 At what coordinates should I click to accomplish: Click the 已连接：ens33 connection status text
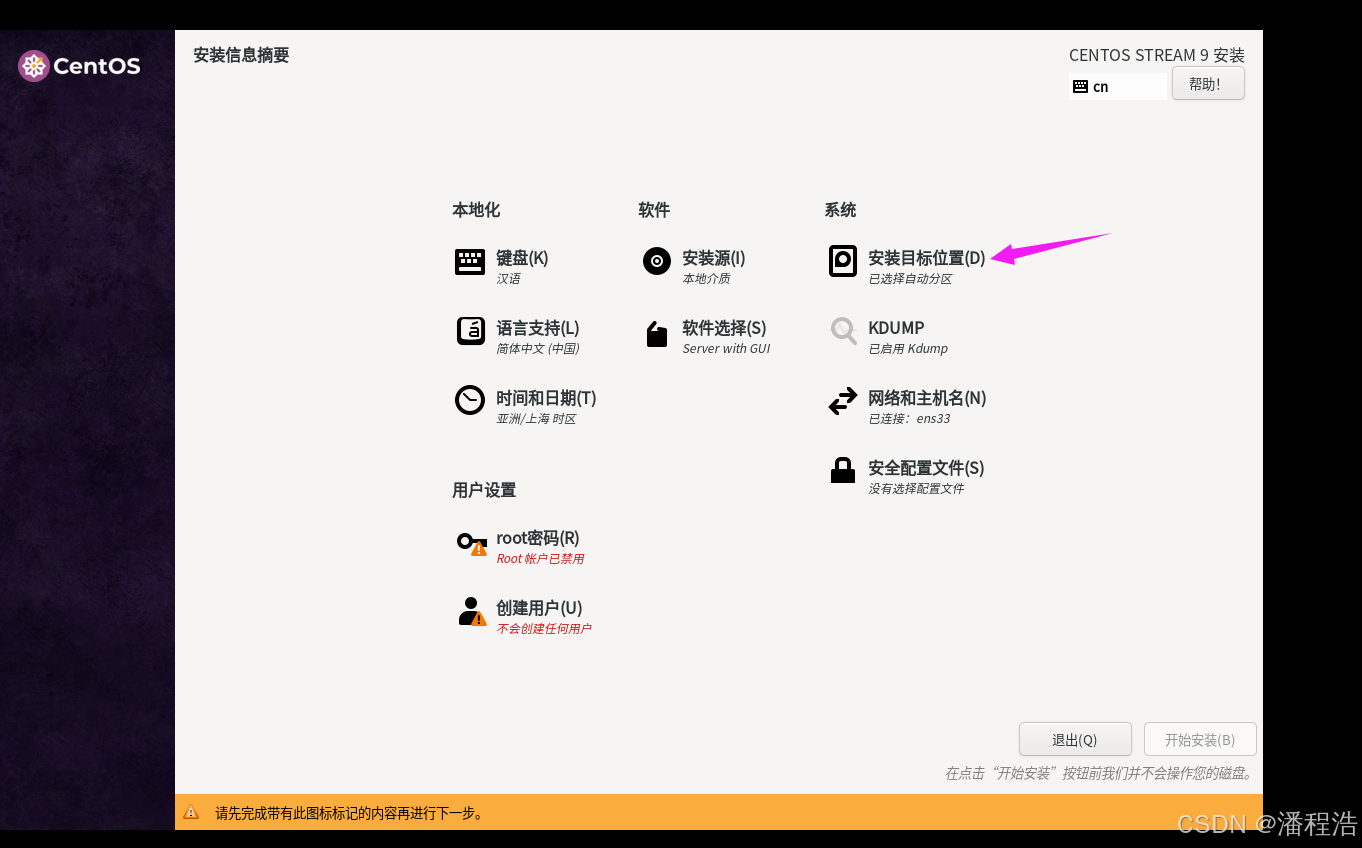[x=909, y=419]
